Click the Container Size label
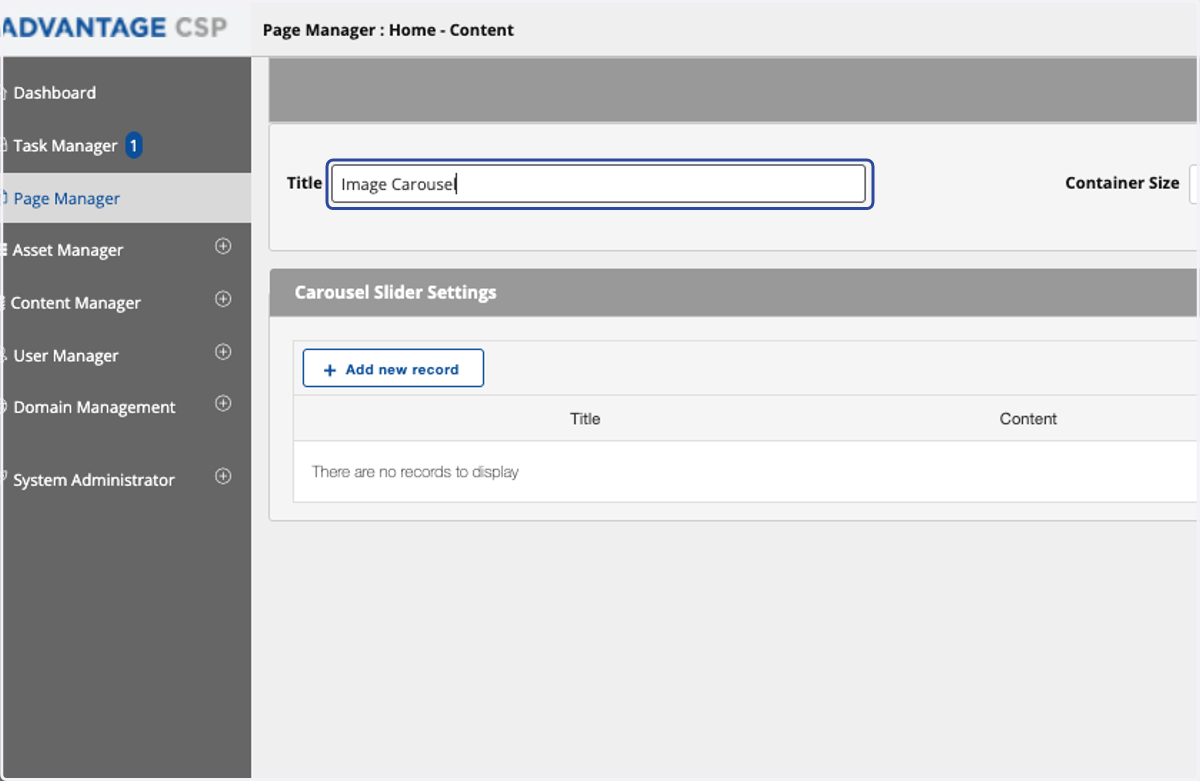The height and width of the screenshot is (781, 1200). click(1122, 183)
